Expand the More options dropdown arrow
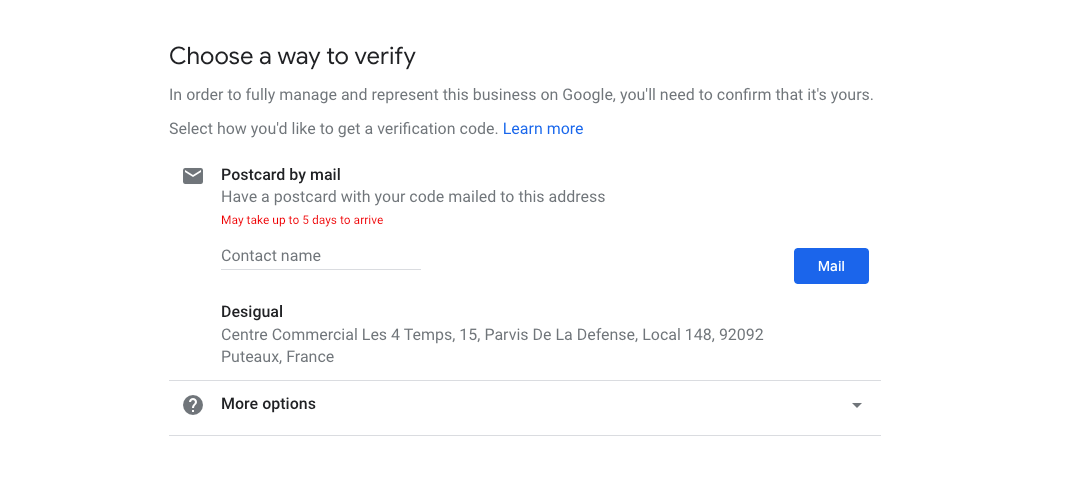This screenshot has width=1069, height=486. pos(857,406)
